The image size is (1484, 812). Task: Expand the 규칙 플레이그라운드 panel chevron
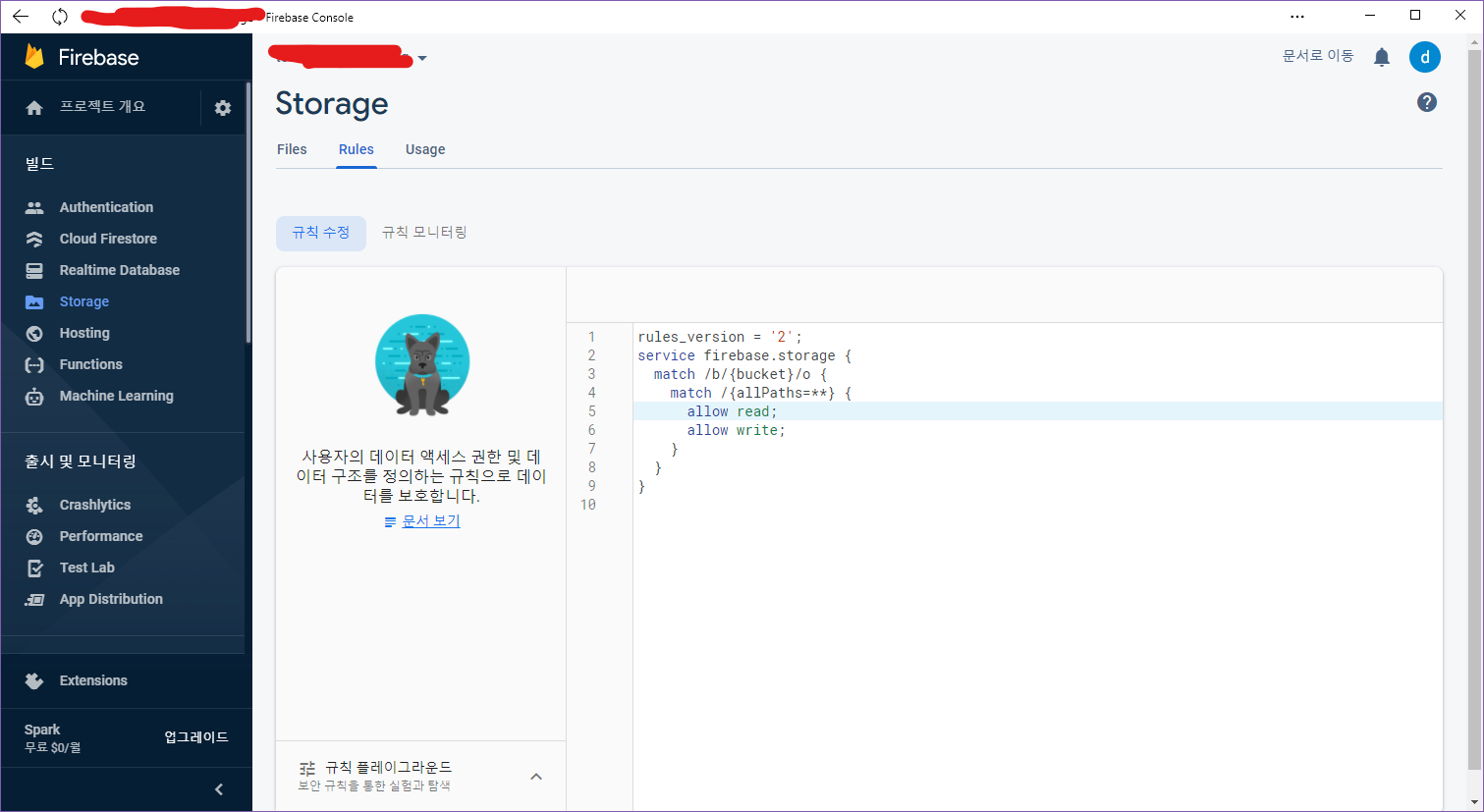(x=536, y=777)
